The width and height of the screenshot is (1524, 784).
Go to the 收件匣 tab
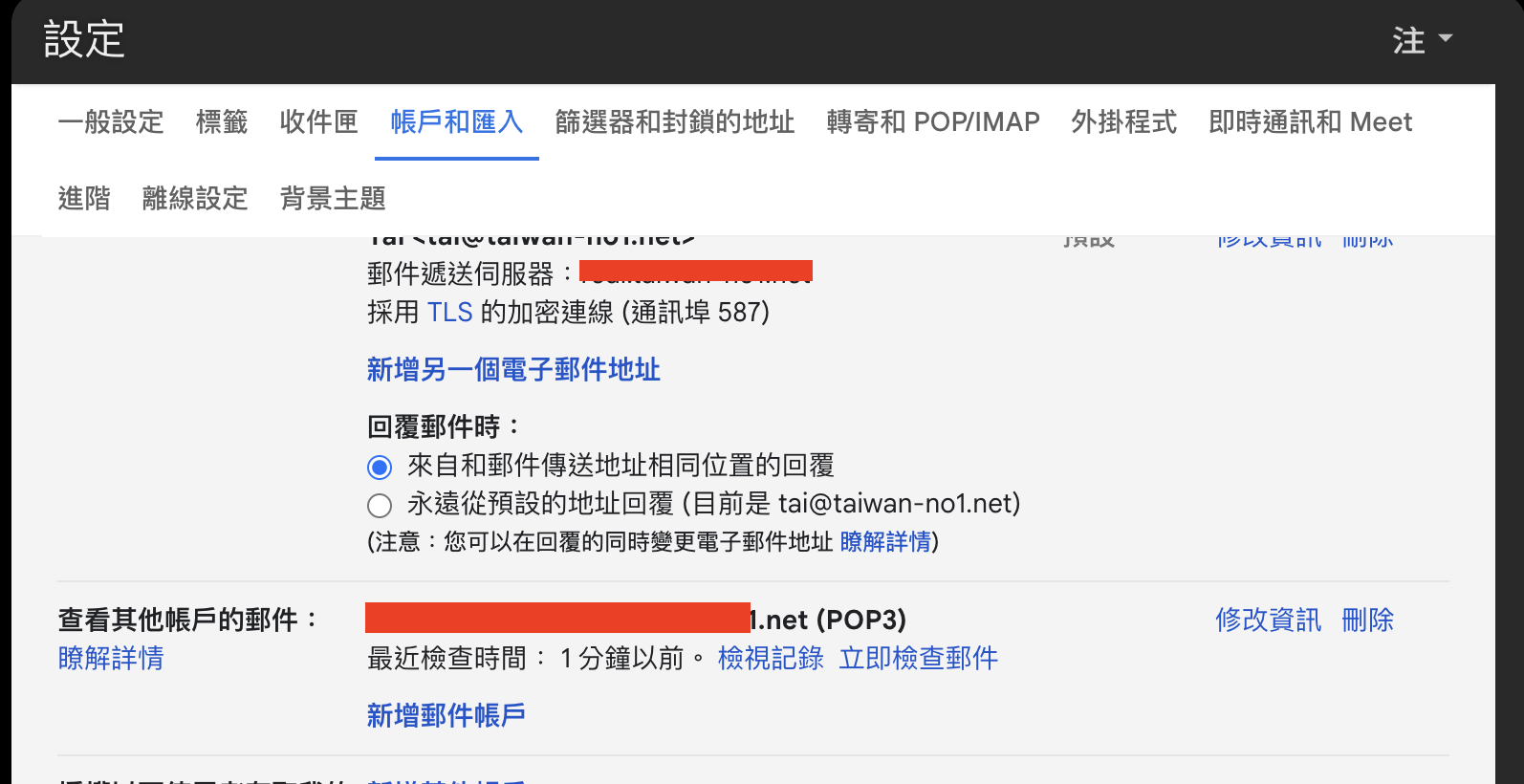(318, 122)
